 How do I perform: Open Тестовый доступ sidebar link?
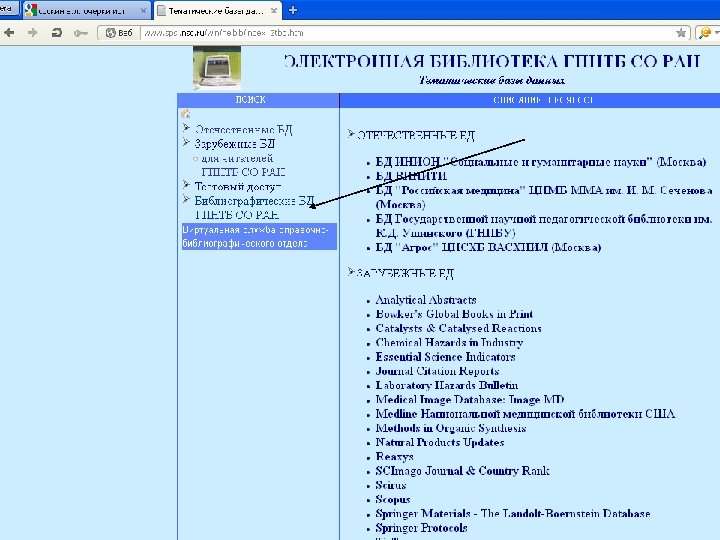pyautogui.click(x=238, y=187)
